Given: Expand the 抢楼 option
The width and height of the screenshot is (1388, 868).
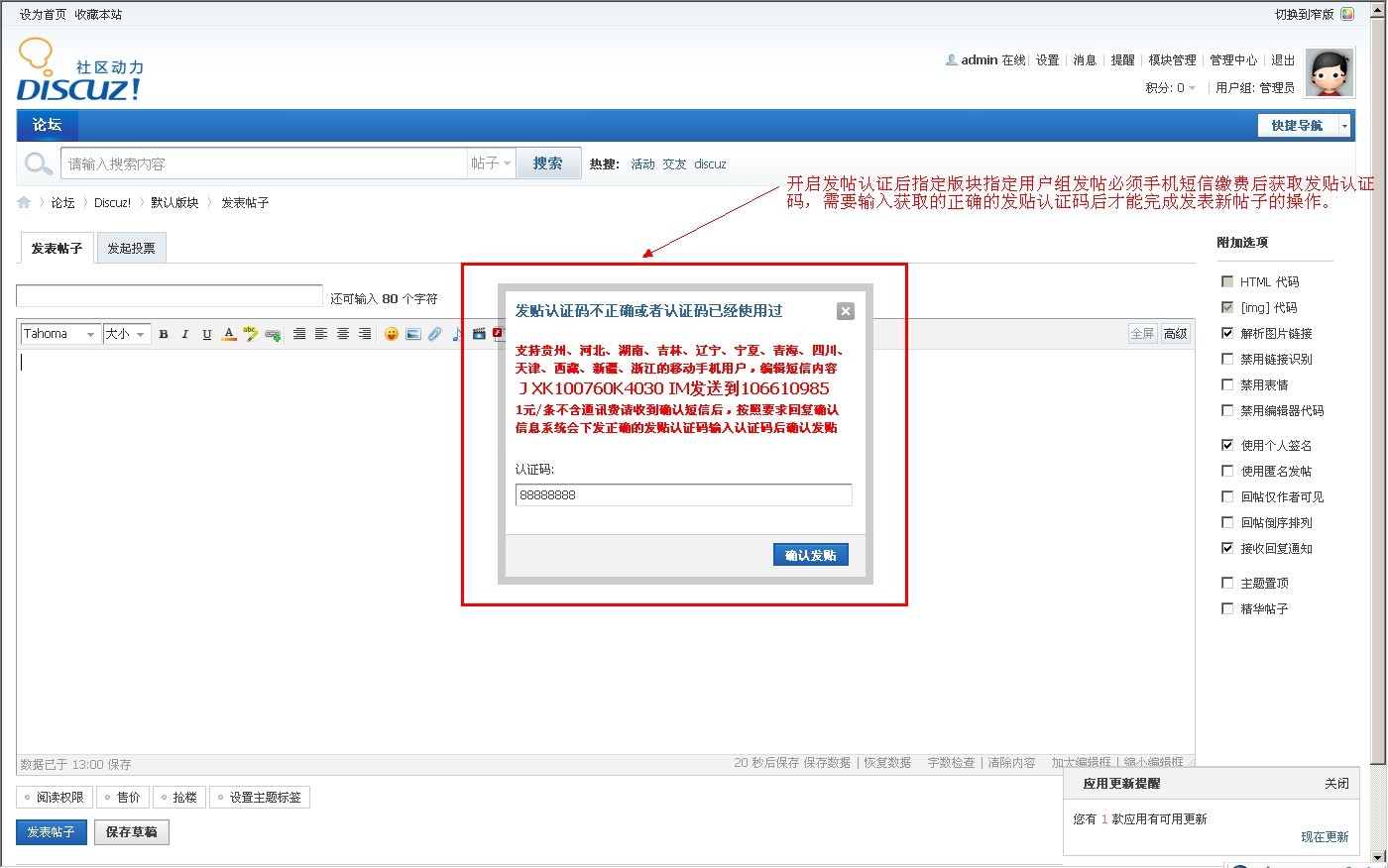Looking at the screenshot, I should coord(179,797).
